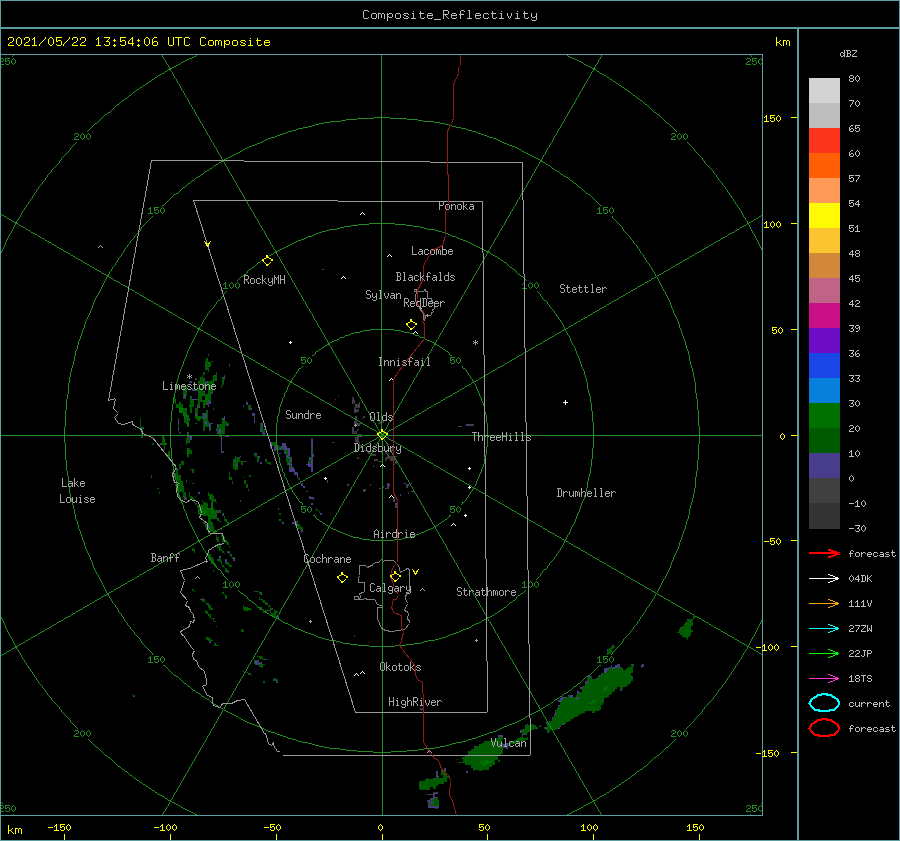Screen dimensions: 900x841
Task: Click the yellow diamond marker below RedDeer
Action: point(411,325)
